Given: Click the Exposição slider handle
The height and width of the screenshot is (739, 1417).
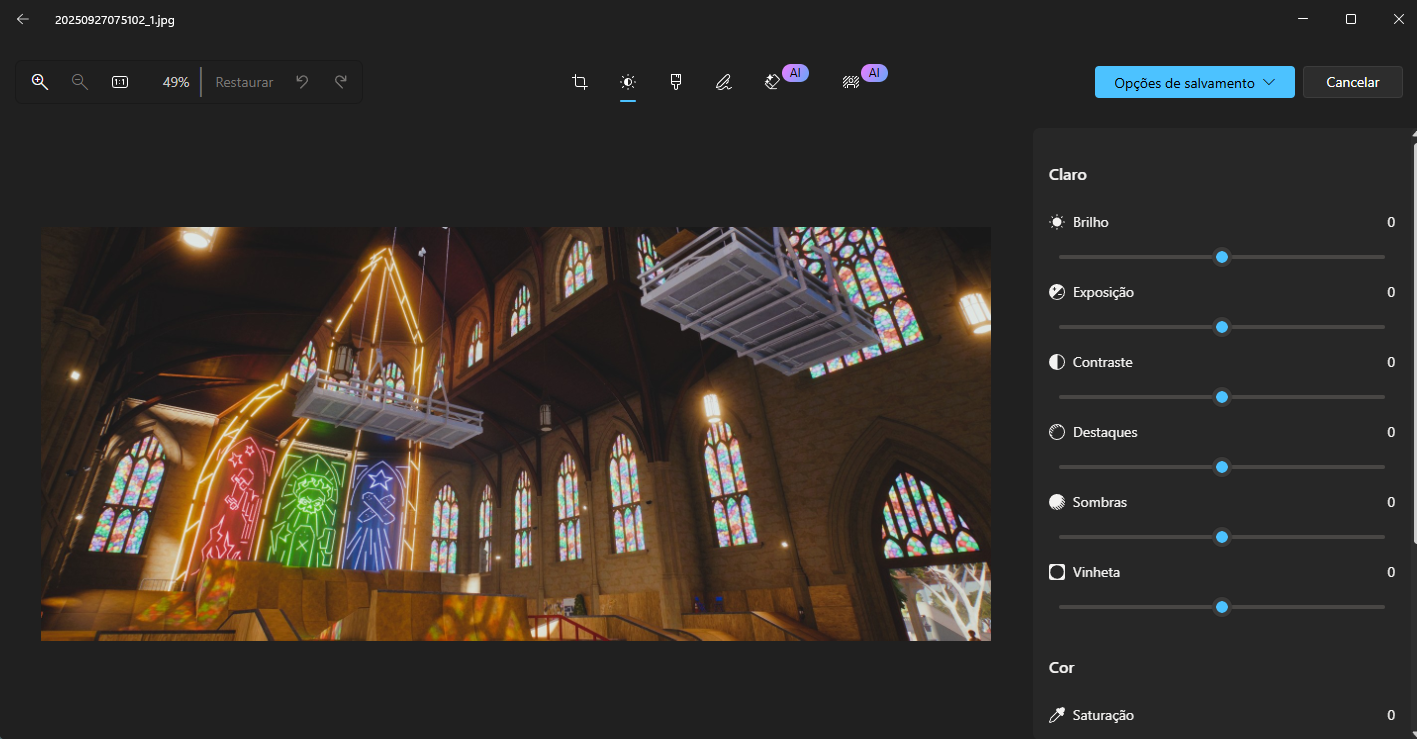Looking at the screenshot, I should (x=1222, y=327).
